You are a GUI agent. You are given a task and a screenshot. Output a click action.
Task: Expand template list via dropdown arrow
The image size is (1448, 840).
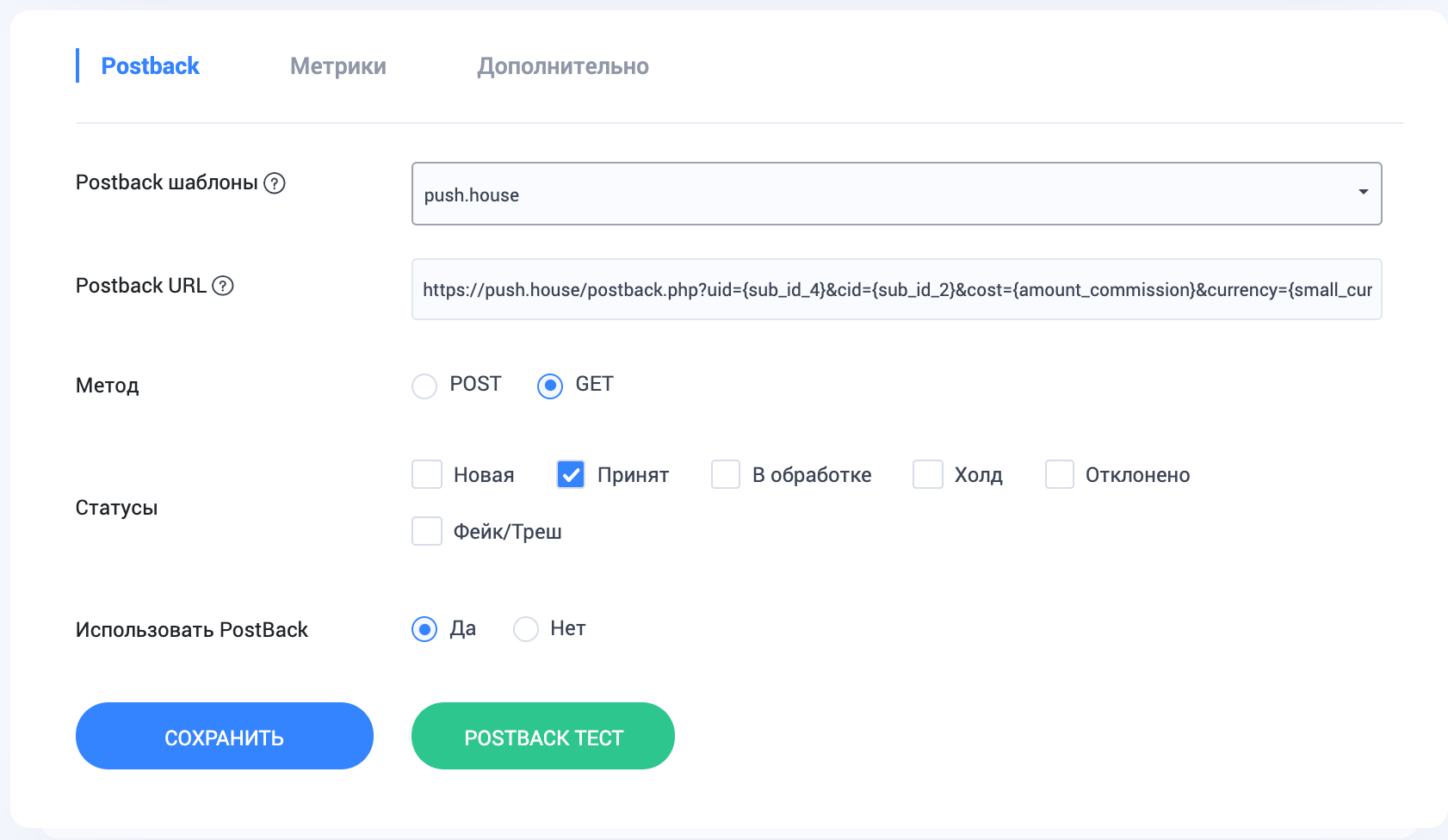coord(1364,192)
